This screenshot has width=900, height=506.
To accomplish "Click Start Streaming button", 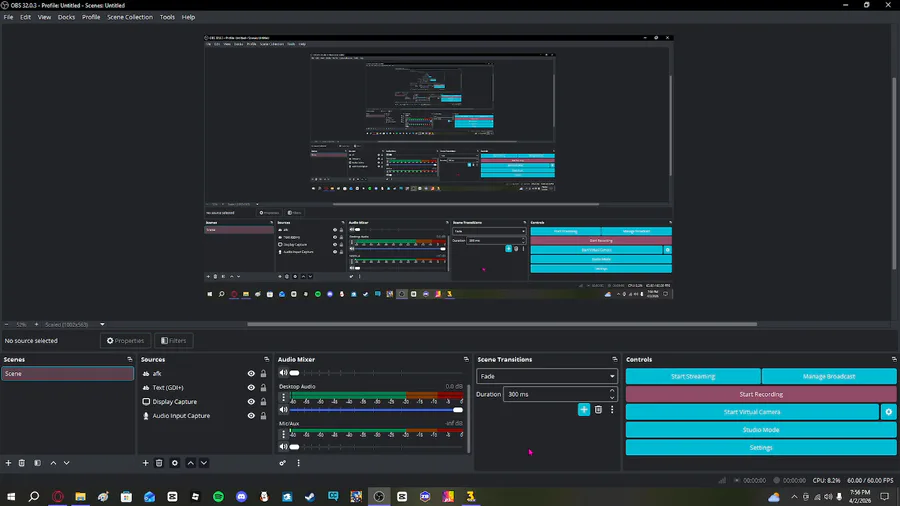I will (693, 376).
